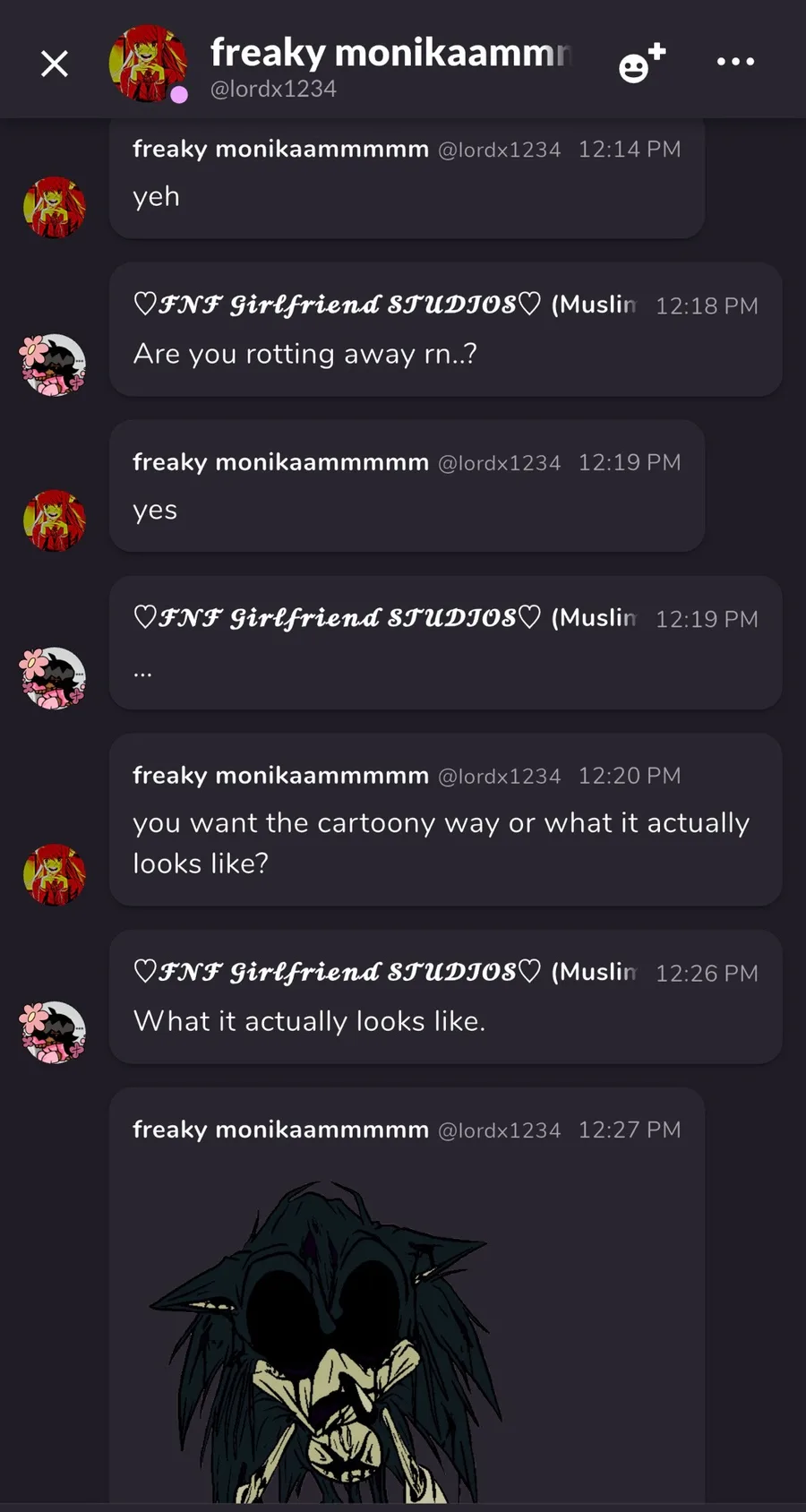
Task: Close the chat with the X icon
Action: tap(55, 64)
